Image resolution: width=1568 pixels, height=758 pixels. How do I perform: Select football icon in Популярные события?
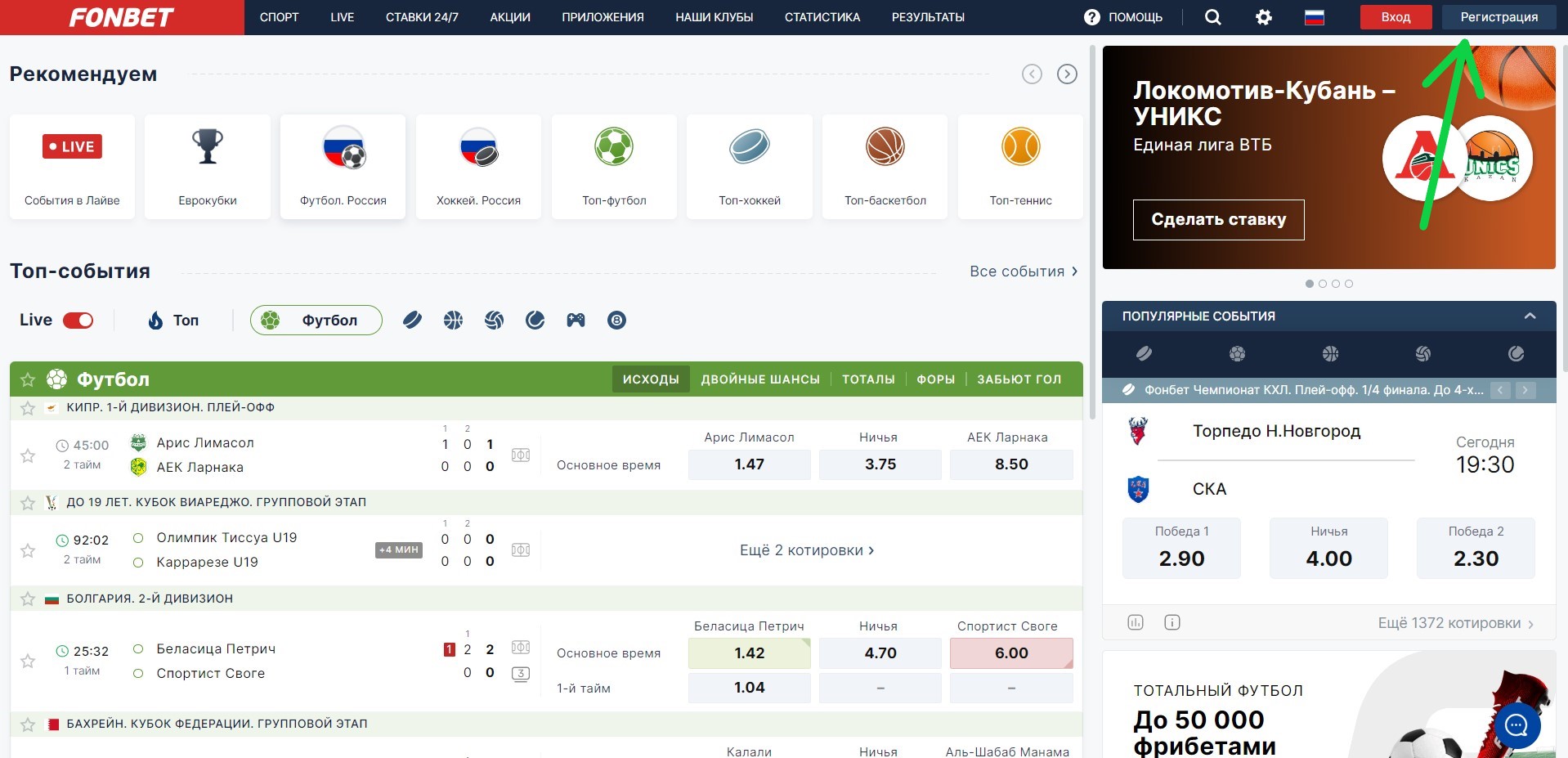(x=1238, y=353)
